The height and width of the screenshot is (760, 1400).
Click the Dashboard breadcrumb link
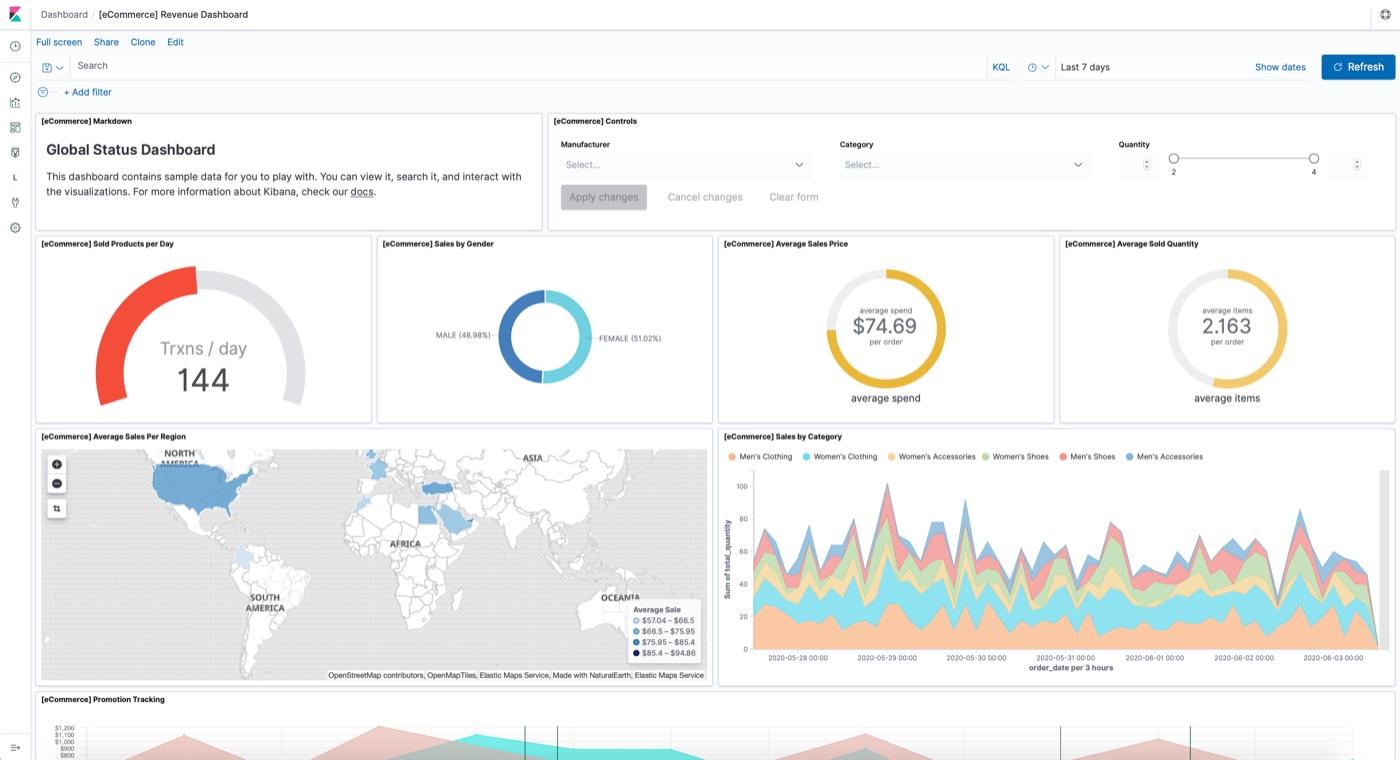click(x=64, y=14)
